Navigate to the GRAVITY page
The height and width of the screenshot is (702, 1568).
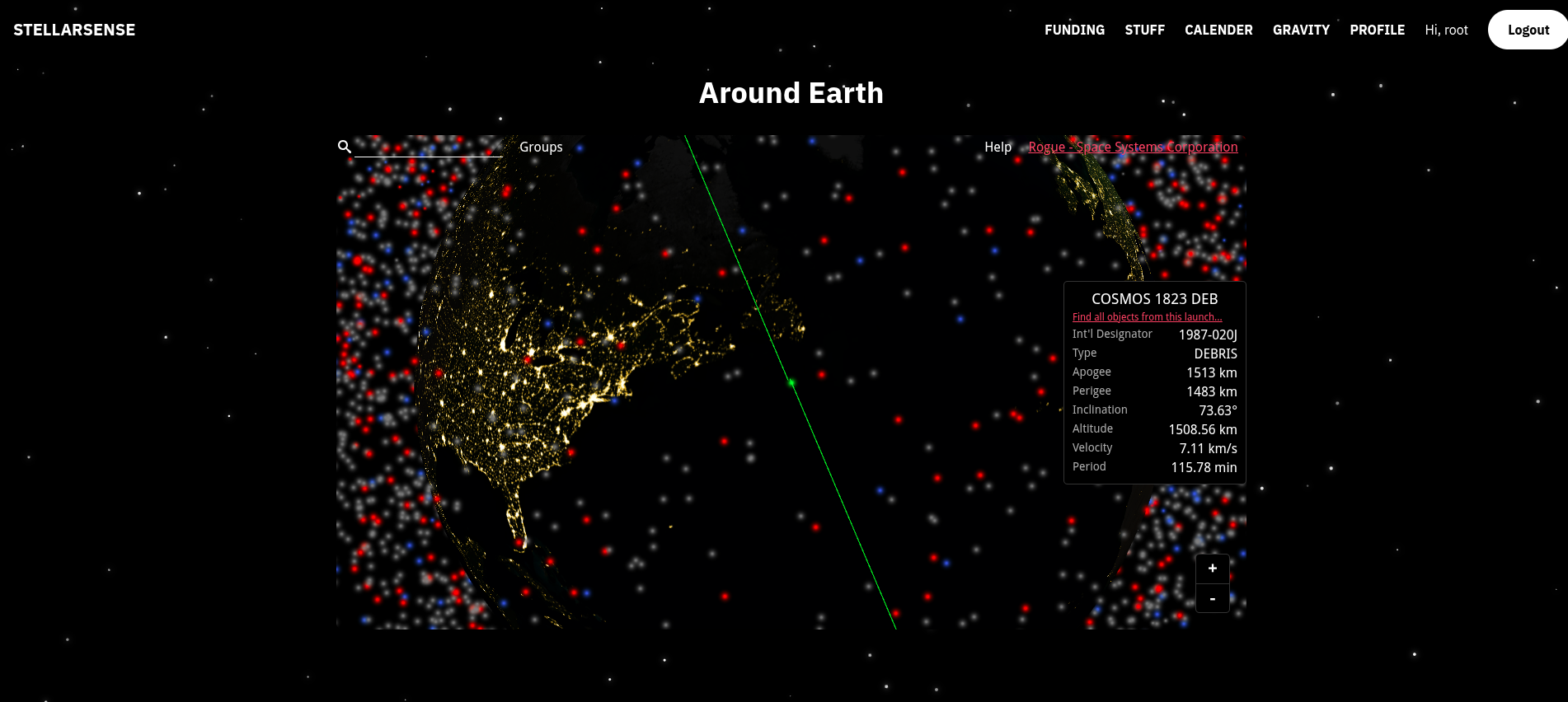tap(1301, 30)
